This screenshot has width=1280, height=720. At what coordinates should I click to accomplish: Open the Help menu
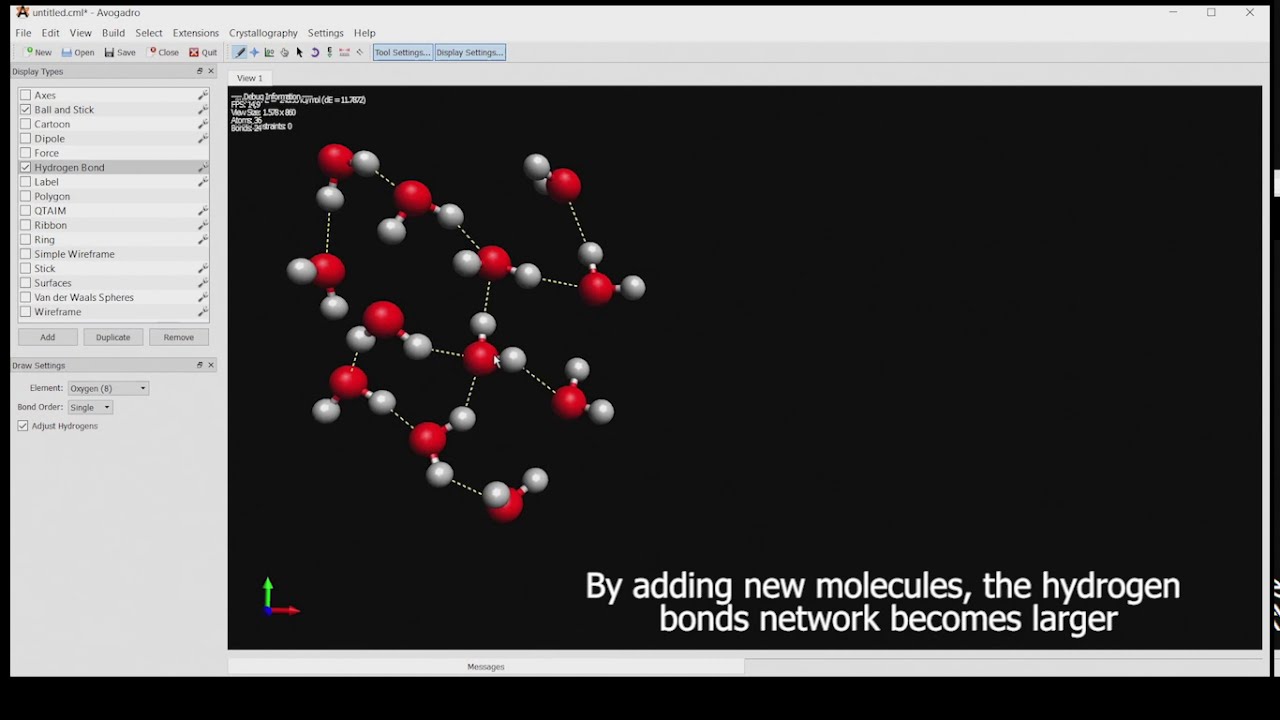pos(364,33)
